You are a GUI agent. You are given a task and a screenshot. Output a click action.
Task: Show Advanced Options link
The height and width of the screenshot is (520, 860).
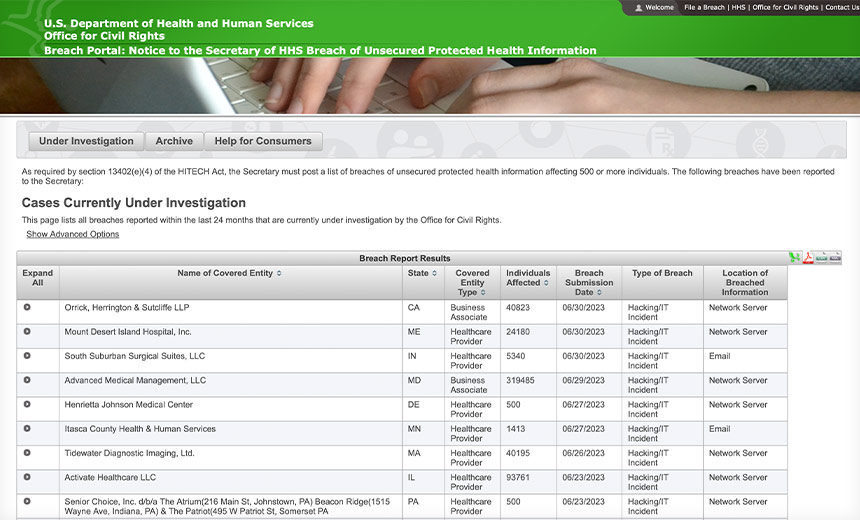coord(72,234)
